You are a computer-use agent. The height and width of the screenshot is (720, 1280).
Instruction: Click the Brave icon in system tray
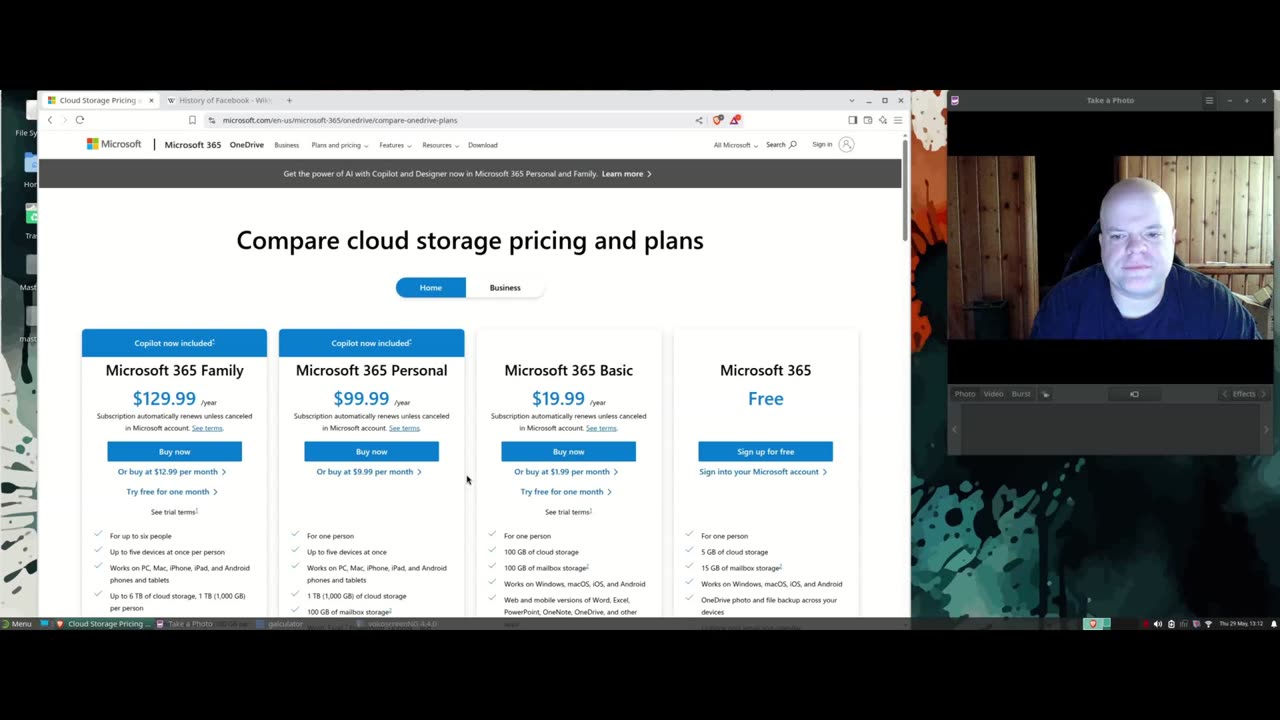click(x=1092, y=624)
